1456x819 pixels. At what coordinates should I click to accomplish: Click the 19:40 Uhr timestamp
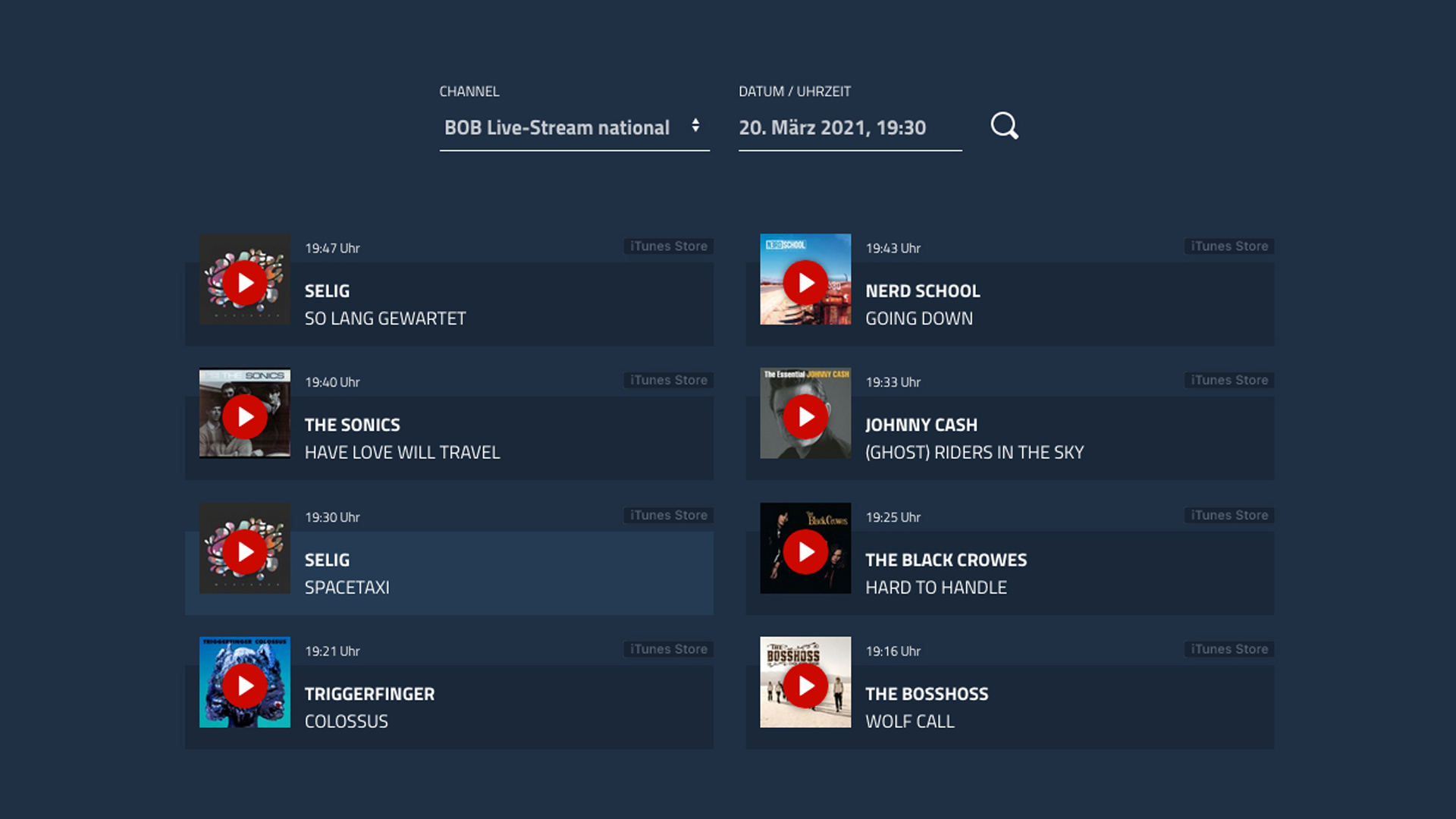click(332, 382)
